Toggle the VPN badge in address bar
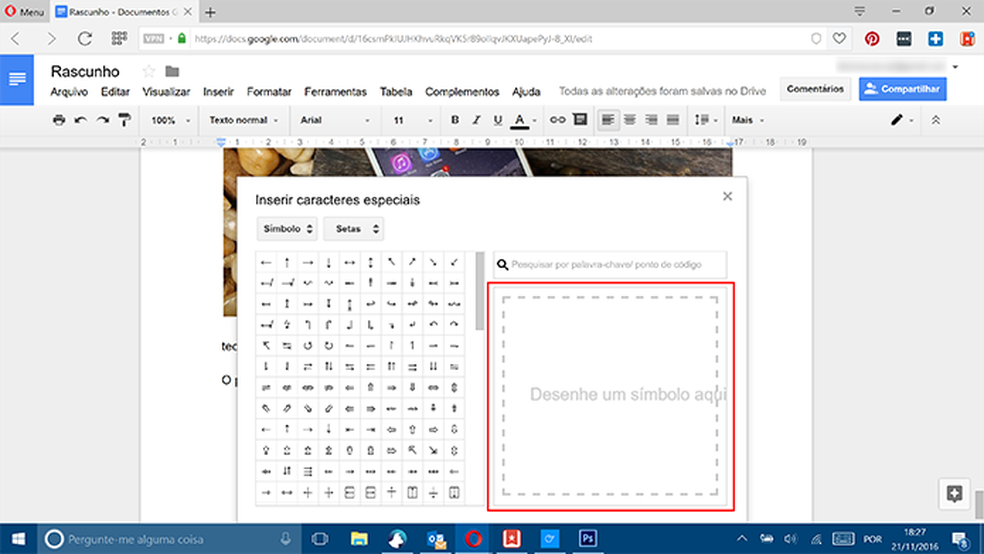This screenshot has width=984, height=554. coord(153,38)
